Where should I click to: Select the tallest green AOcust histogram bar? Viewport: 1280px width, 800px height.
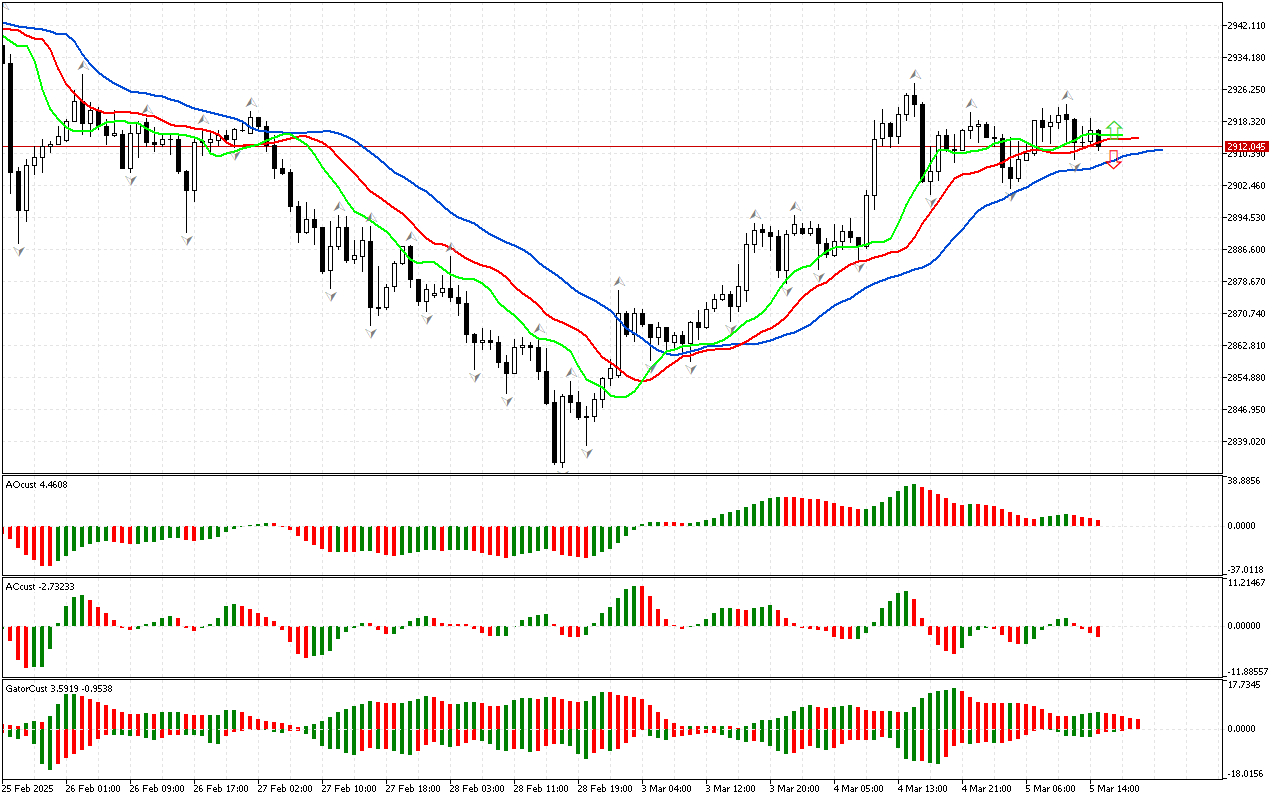coord(912,505)
